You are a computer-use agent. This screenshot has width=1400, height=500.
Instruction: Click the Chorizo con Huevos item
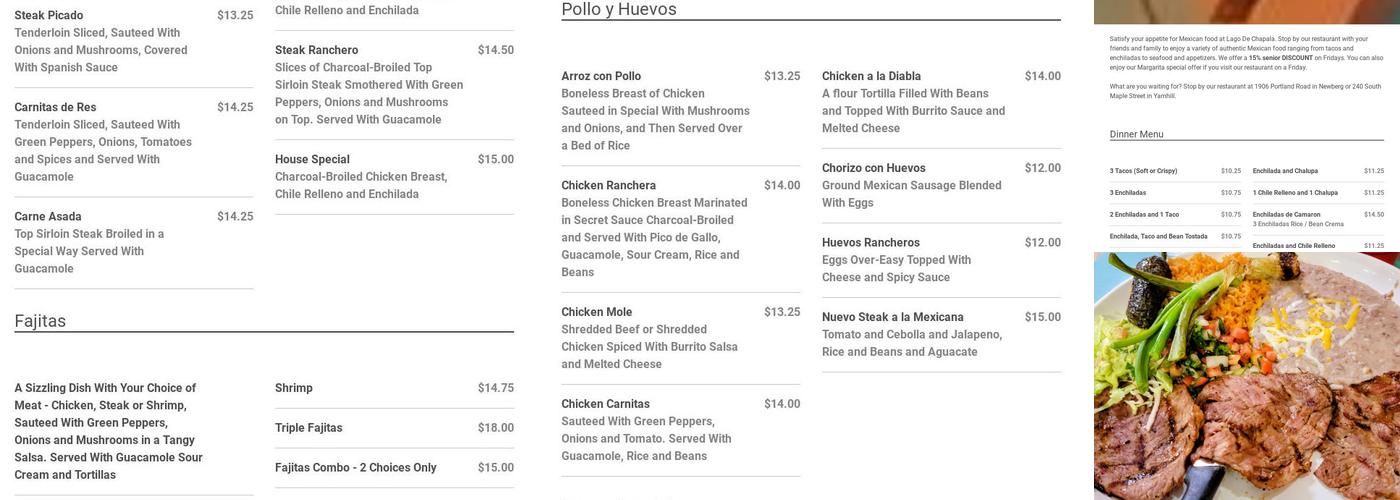[874, 168]
